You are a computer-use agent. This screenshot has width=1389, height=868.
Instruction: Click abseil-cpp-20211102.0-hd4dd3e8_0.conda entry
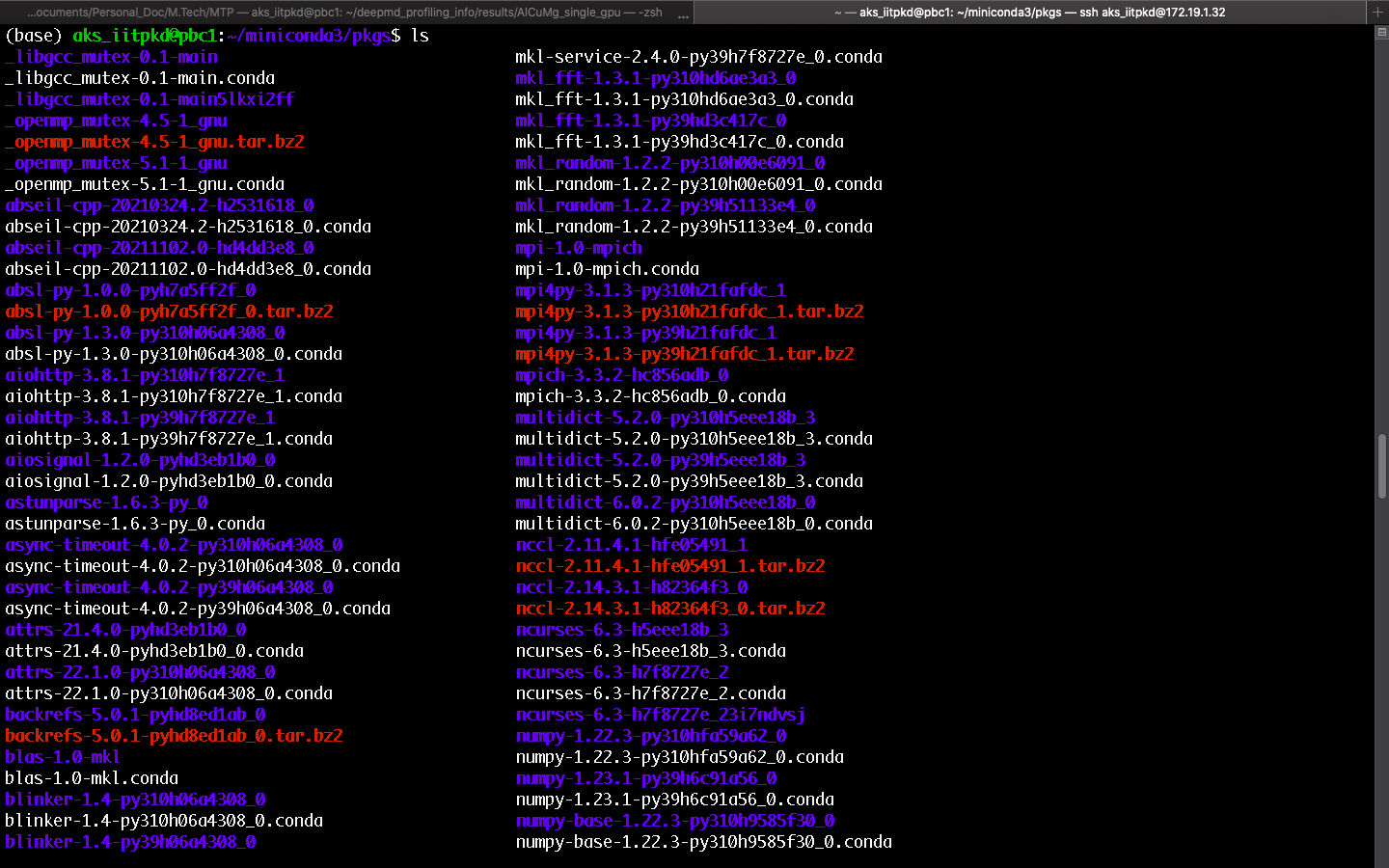[x=188, y=269]
